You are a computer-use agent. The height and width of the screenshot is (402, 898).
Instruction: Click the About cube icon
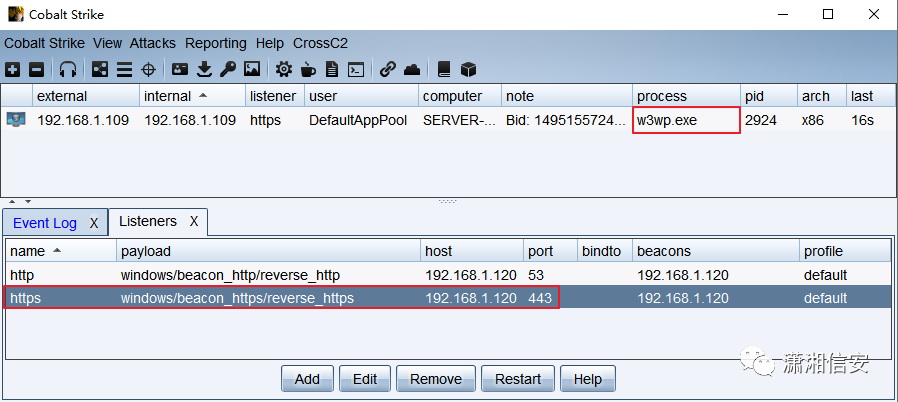tap(468, 70)
